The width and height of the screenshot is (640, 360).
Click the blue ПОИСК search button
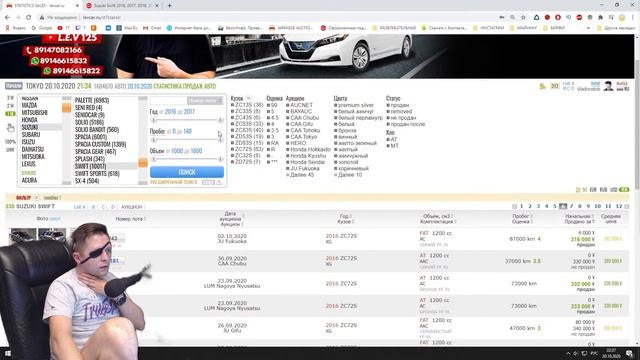click(x=187, y=172)
